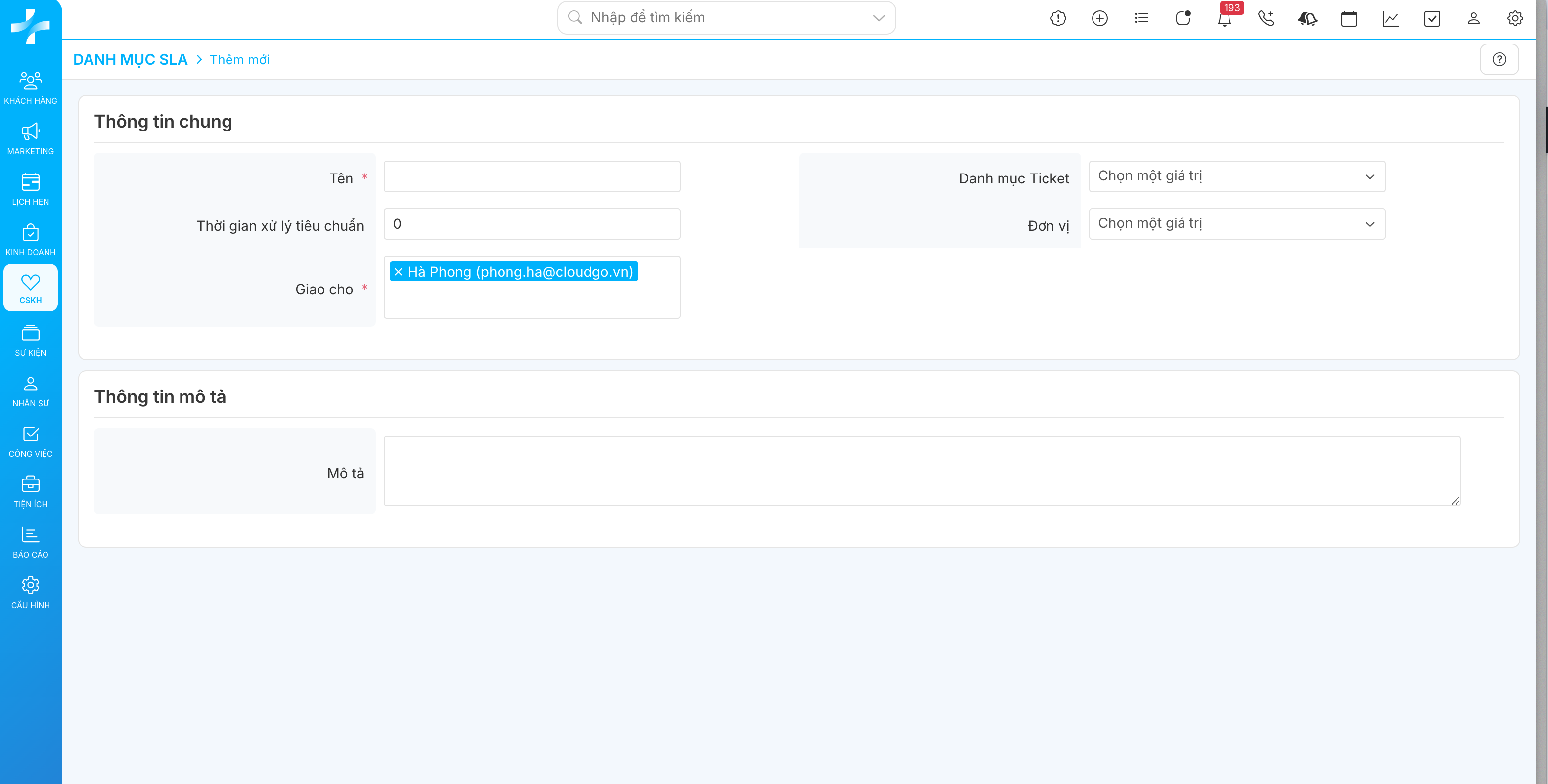Remove Hà Phong from Giao cho
1548x784 pixels.
pos(399,272)
